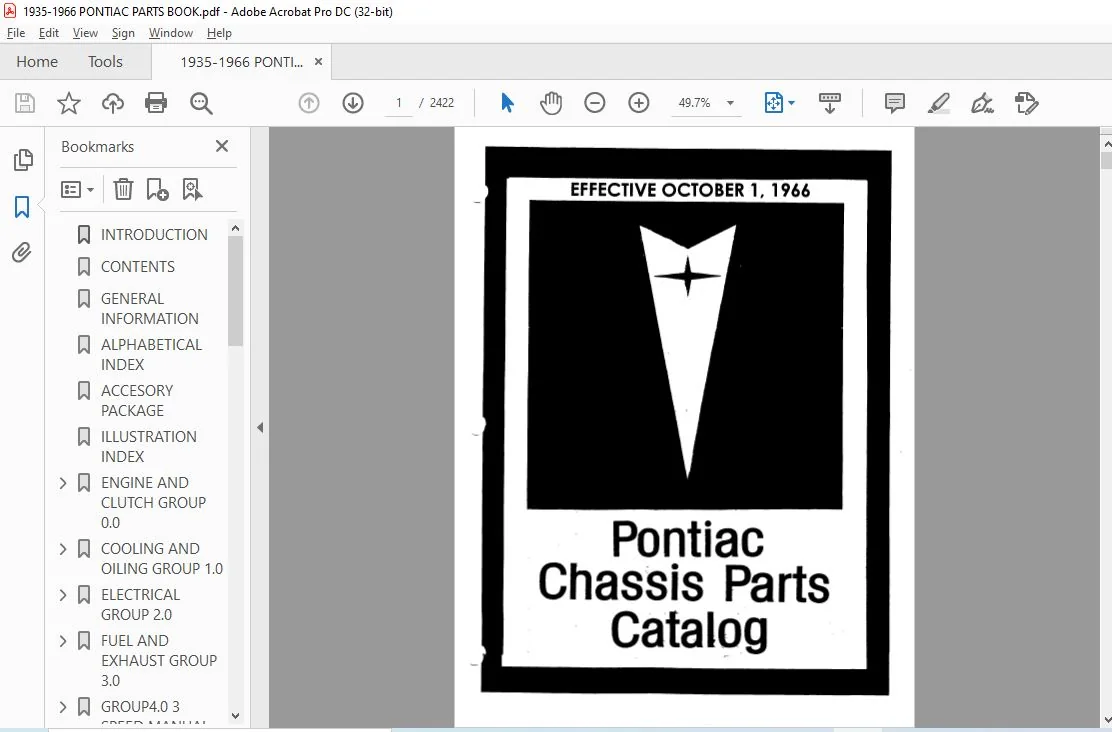Zoom out with minus button
Image resolution: width=1112 pixels, height=732 pixels.
point(595,103)
